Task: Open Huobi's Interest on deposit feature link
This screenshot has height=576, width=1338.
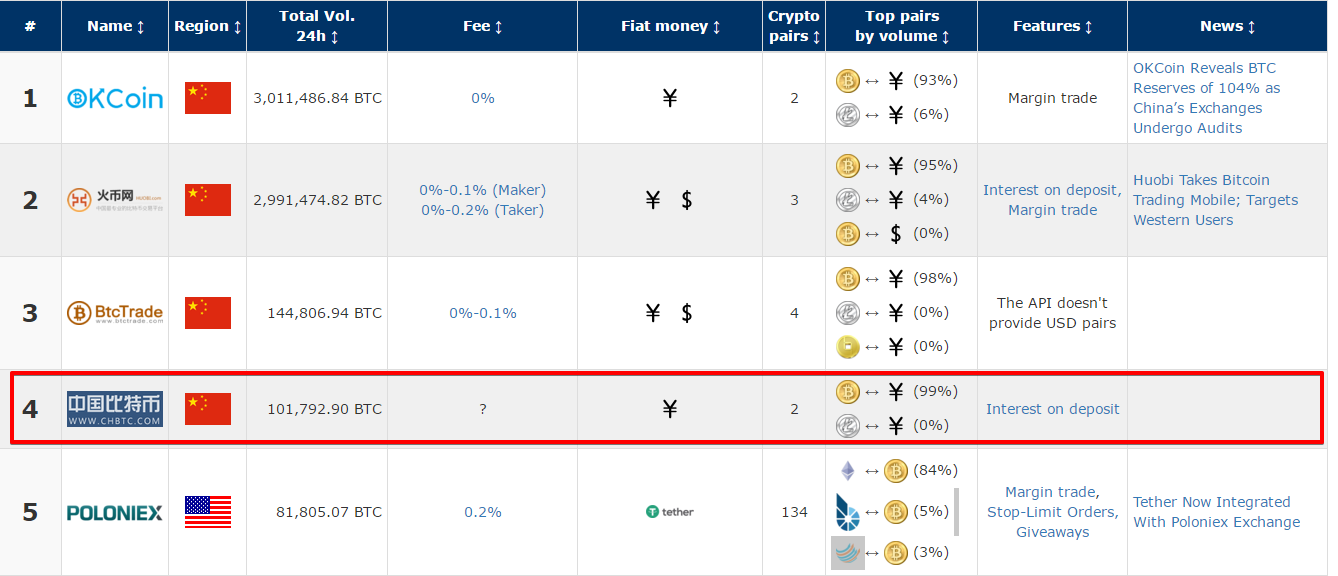Action: (x=1052, y=189)
